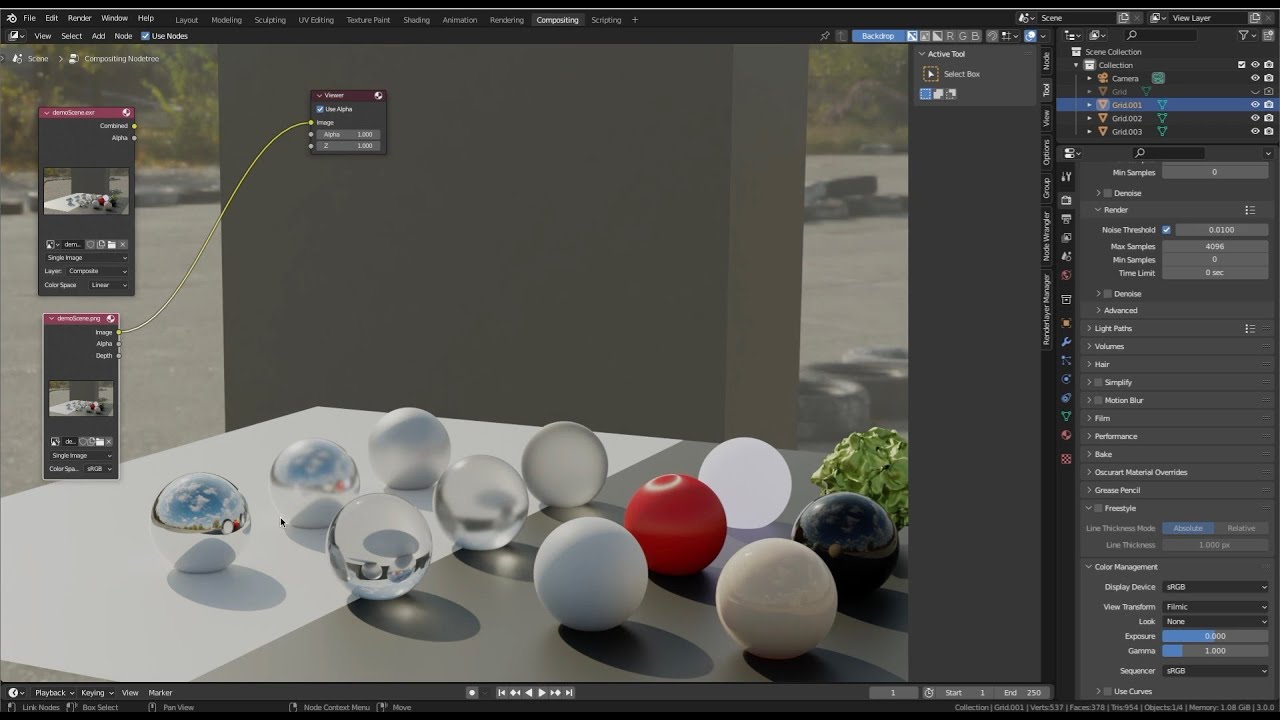The height and width of the screenshot is (720, 1280).
Task: Click the Blender logo menu icon
Action: coord(11,18)
